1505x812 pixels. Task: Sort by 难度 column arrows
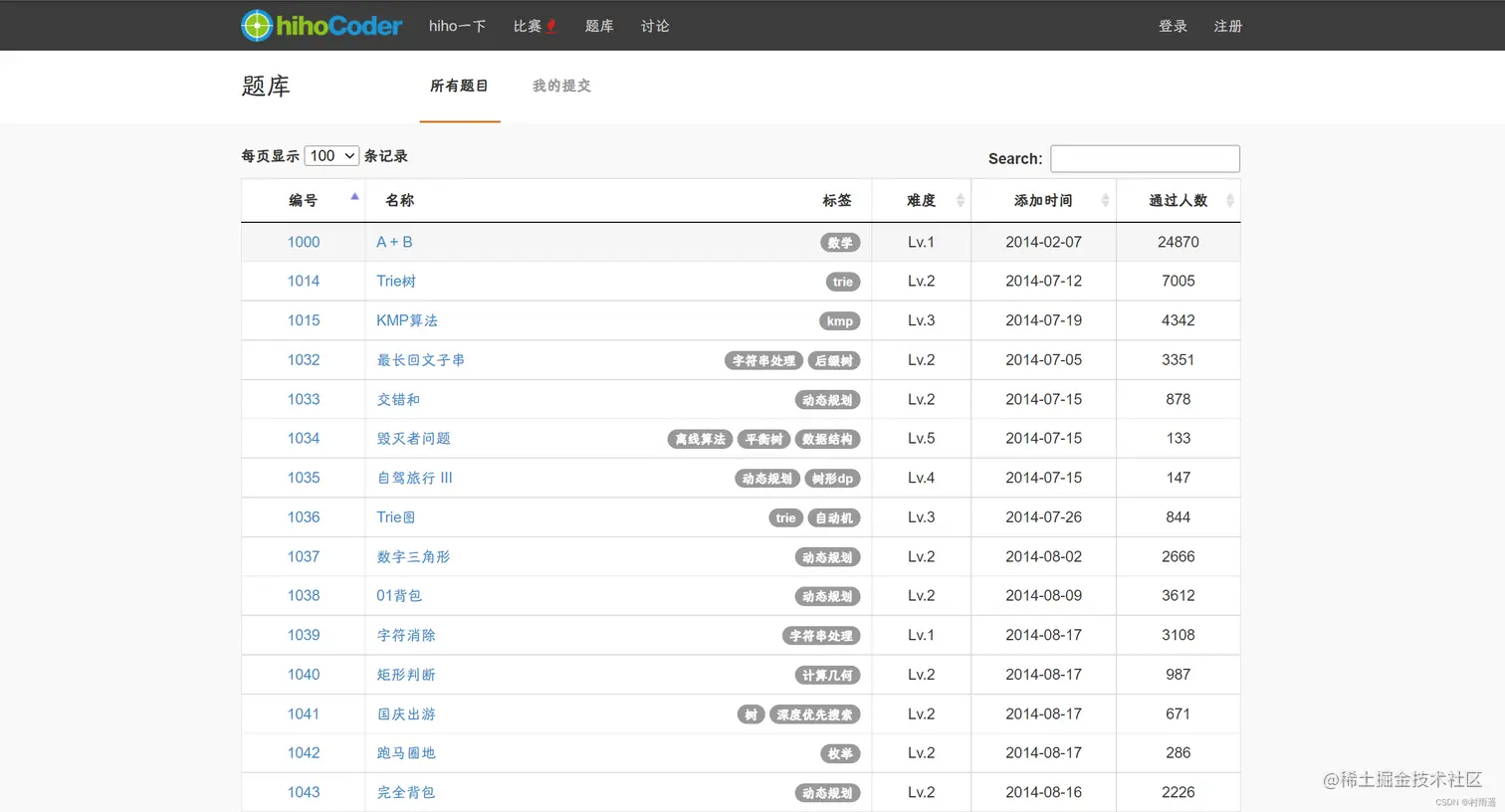coord(961,200)
